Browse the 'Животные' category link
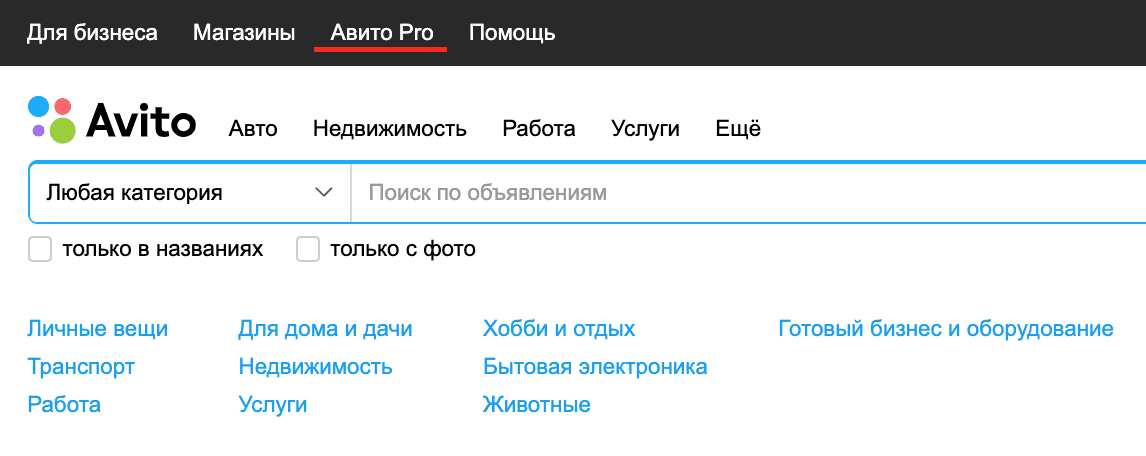The height and width of the screenshot is (456, 1146). coord(536,405)
